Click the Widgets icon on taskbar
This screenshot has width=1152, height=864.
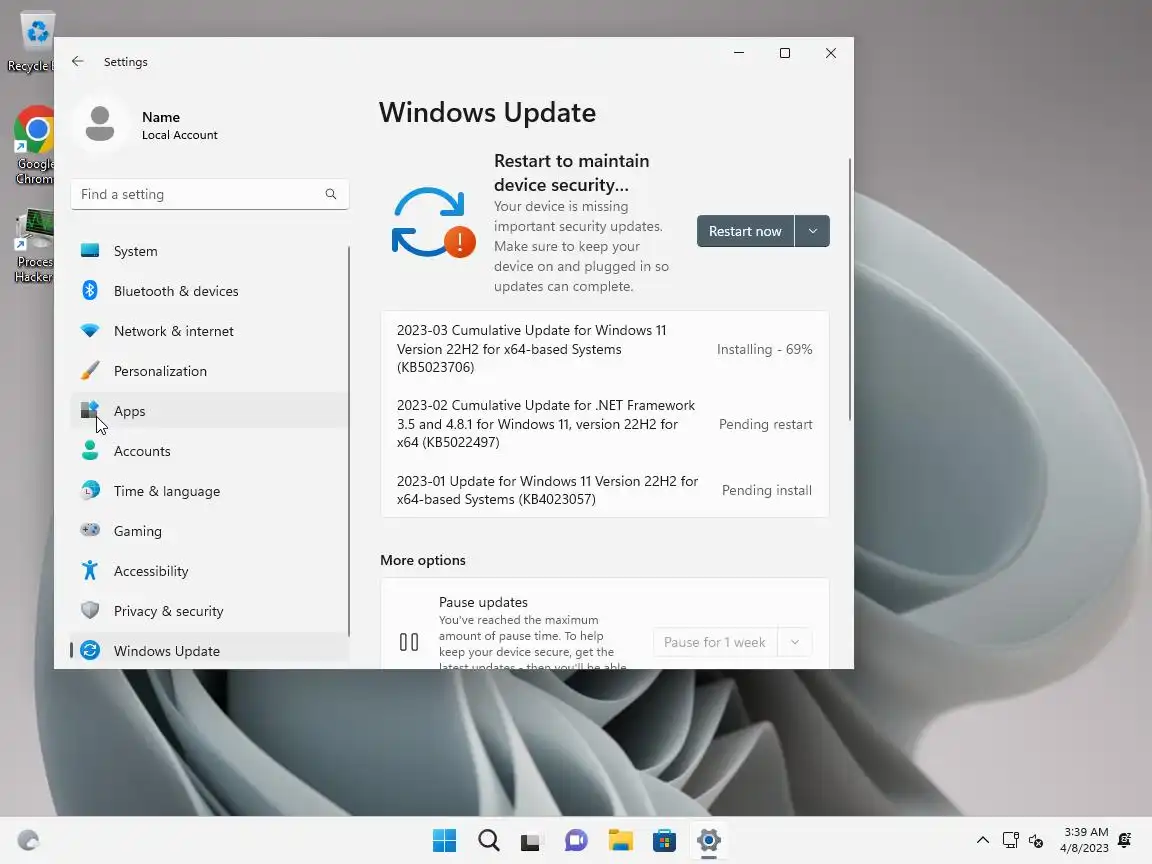click(x=29, y=840)
